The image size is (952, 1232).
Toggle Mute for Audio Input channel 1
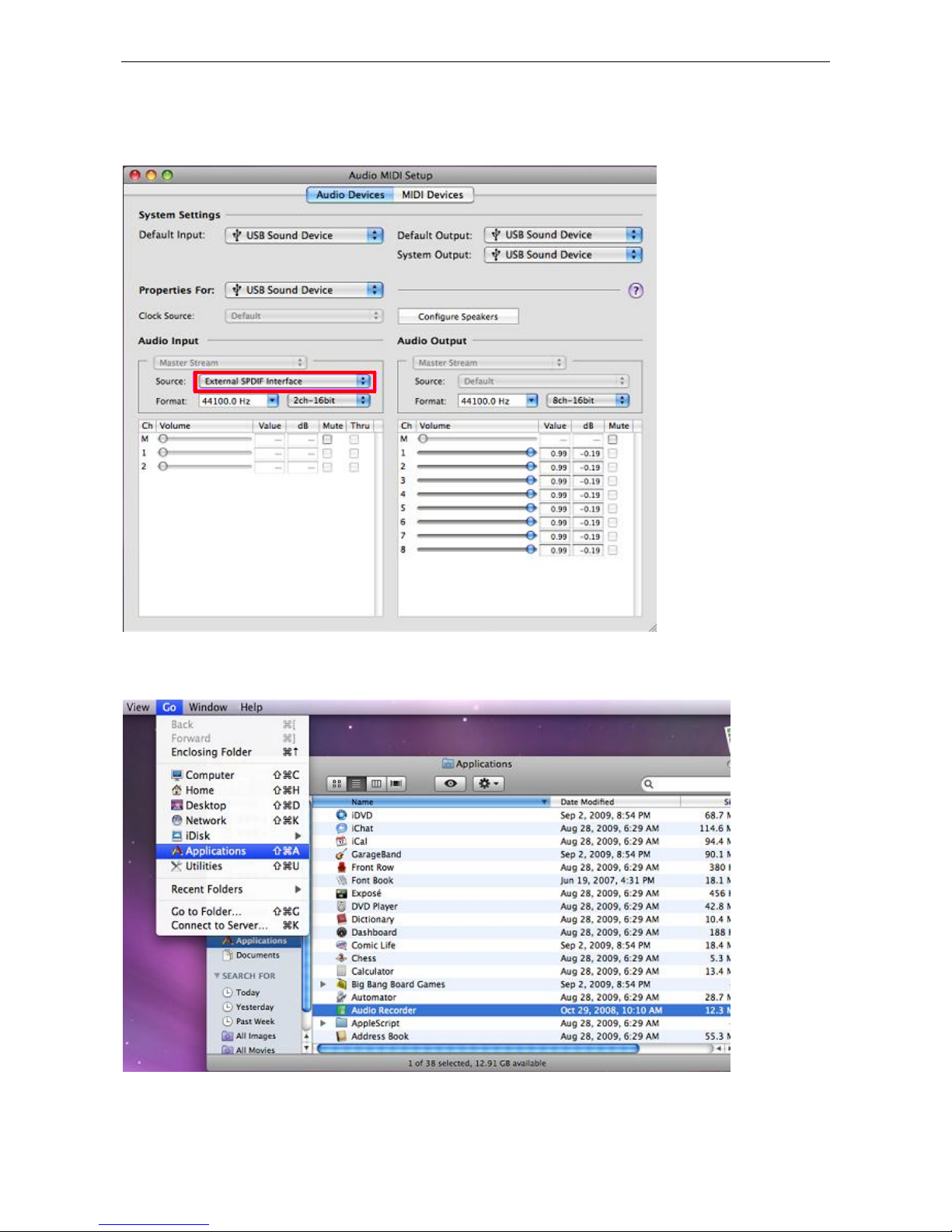tap(328, 453)
